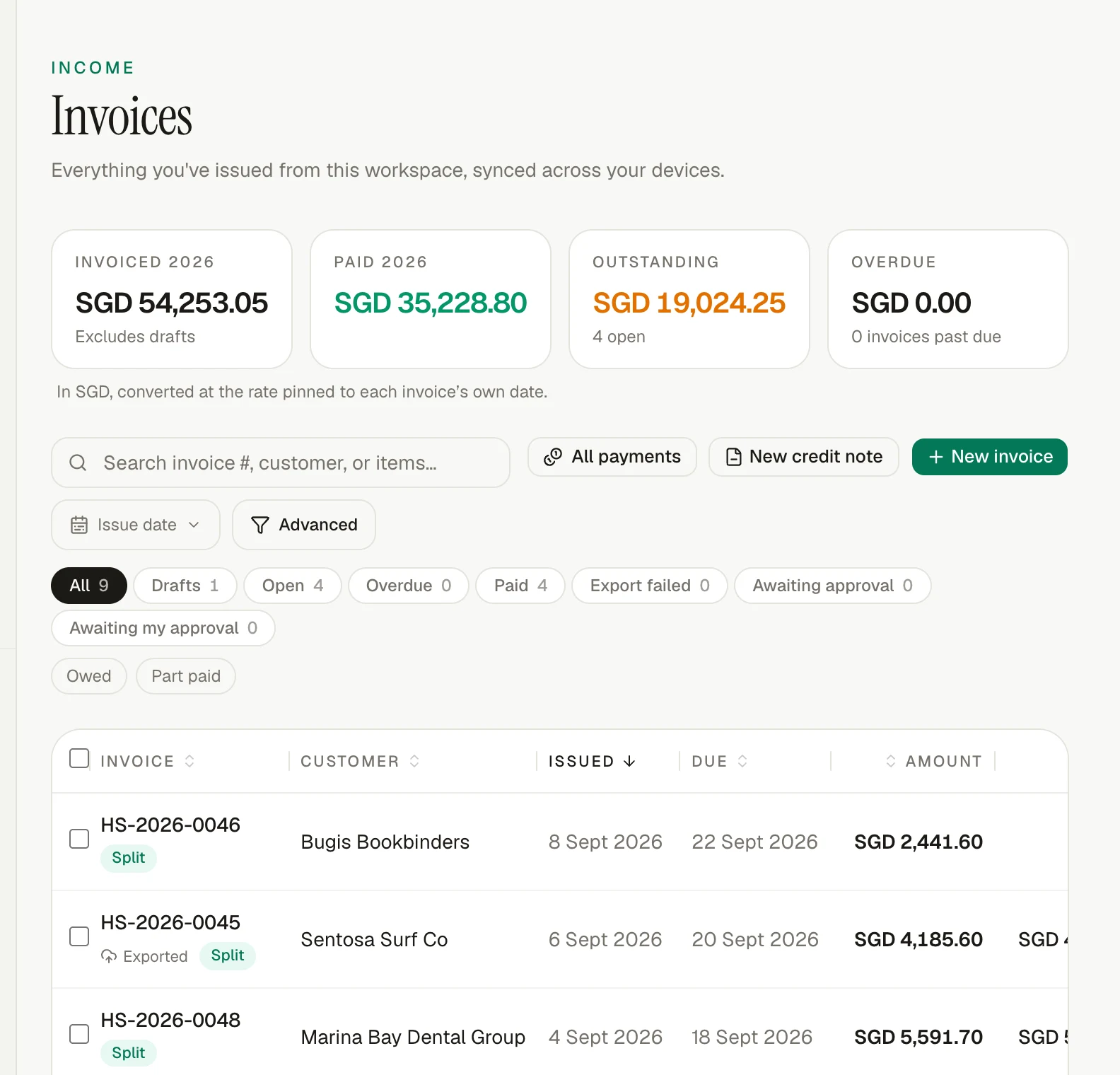Screen dimensions: 1120x1075
Task: Select the Awaiting approval filter tab
Action: pyautogui.click(x=833, y=586)
